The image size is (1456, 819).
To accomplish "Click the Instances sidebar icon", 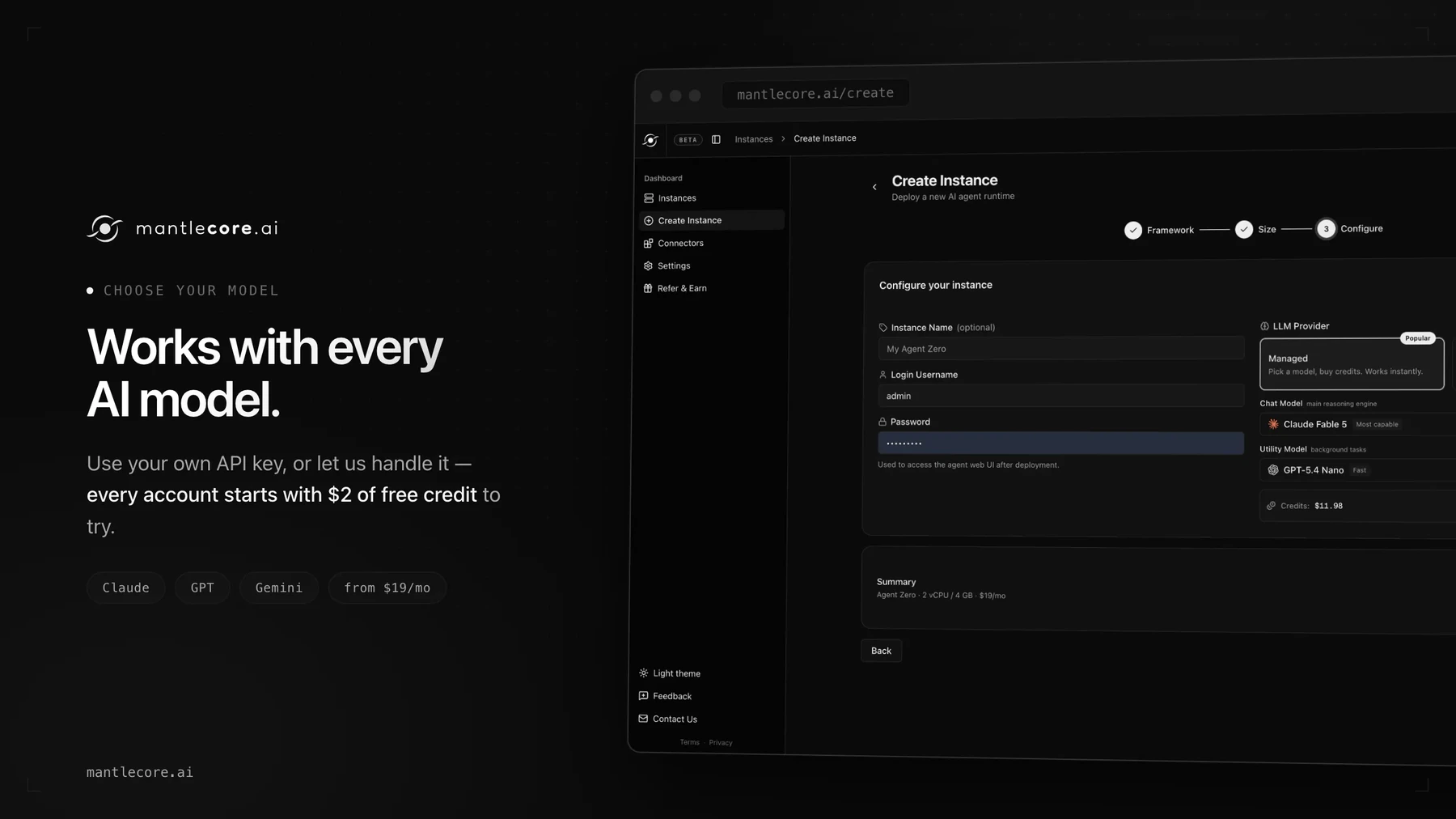I will pos(649,198).
